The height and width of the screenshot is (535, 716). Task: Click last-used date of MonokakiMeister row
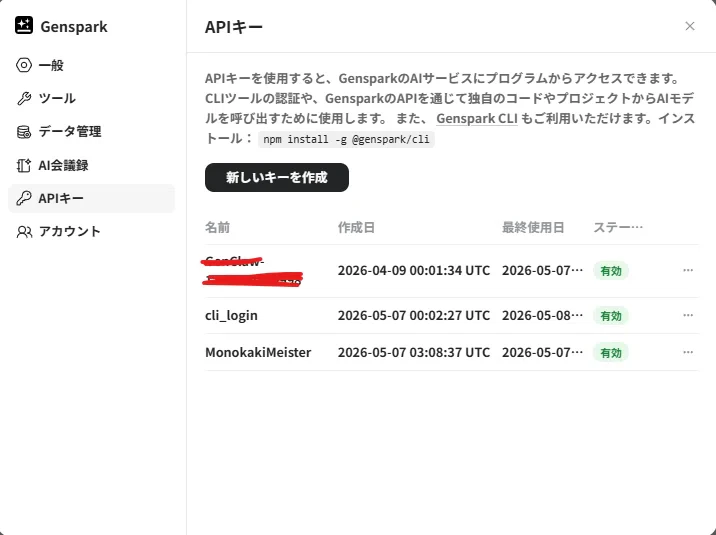tap(542, 352)
